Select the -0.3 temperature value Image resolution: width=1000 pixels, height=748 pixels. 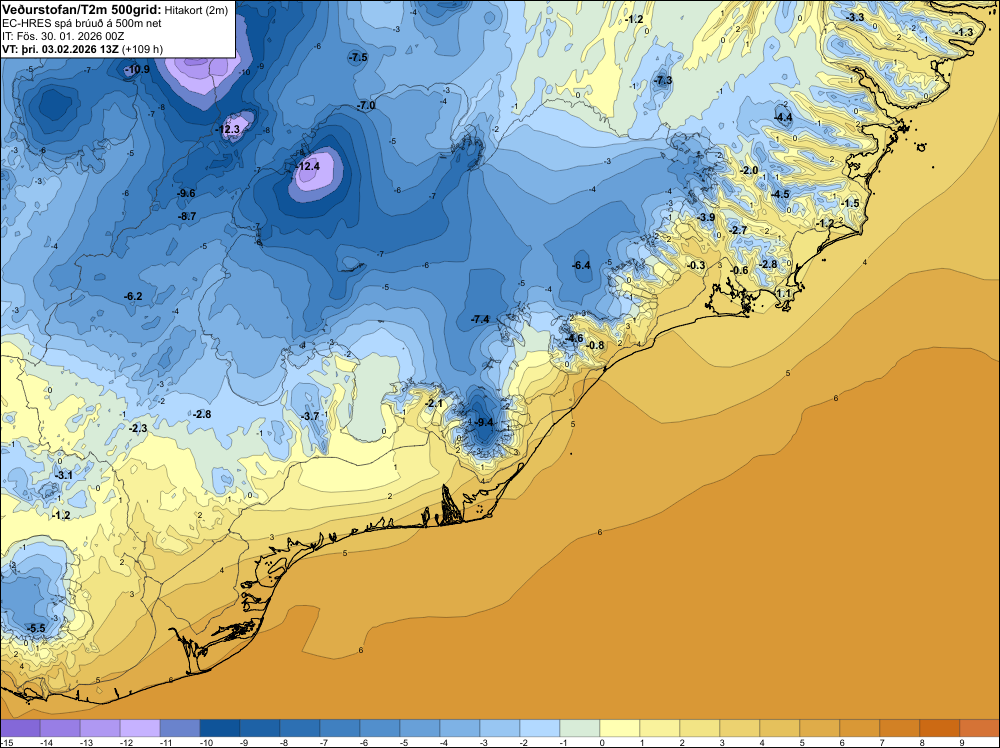pos(696,265)
